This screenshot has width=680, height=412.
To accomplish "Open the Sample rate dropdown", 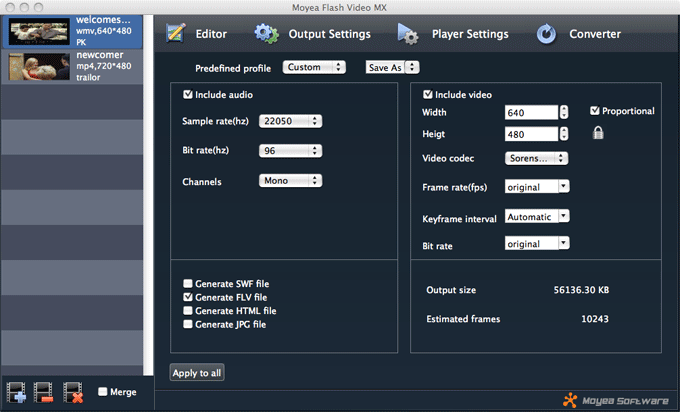I will tap(290, 121).
